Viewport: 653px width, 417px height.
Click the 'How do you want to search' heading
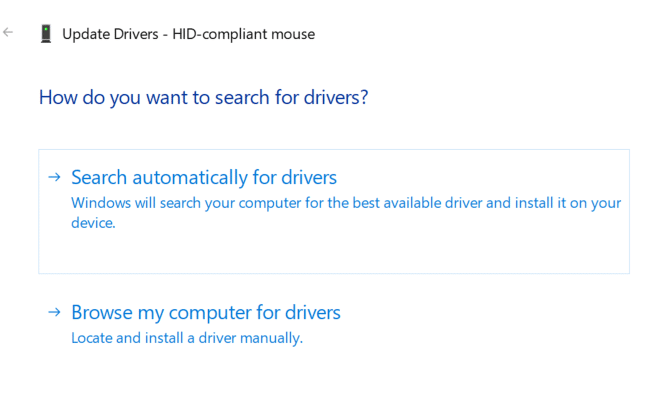(x=204, y=98)
